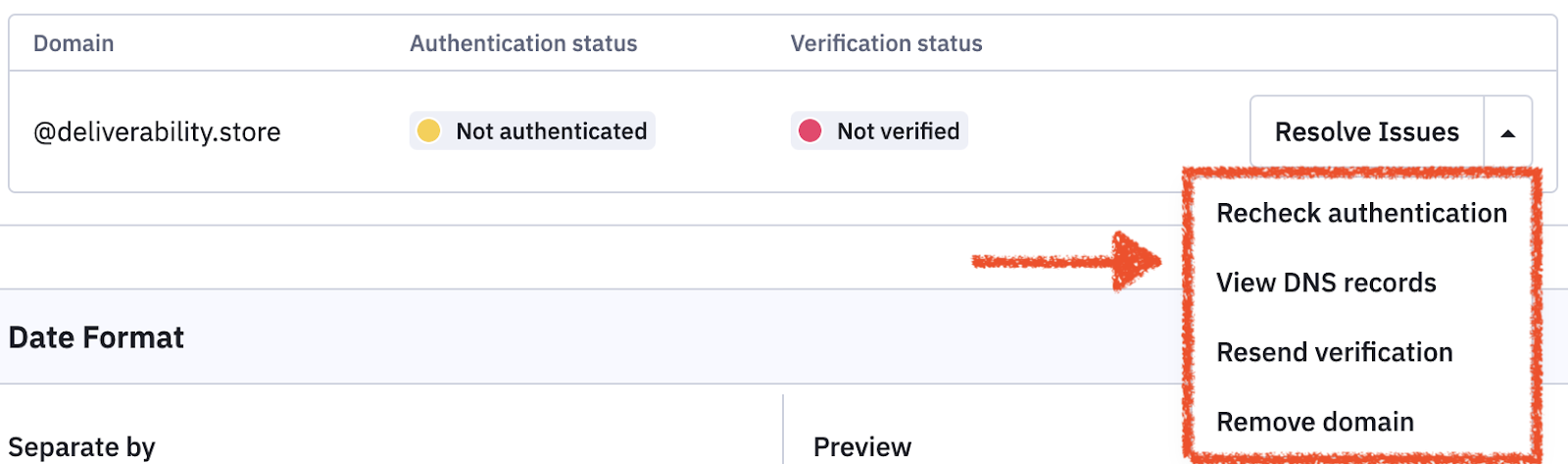Click the divider between Separate by and Preview
Screen dimensions: 1568x464
click(x=783, y=432)
